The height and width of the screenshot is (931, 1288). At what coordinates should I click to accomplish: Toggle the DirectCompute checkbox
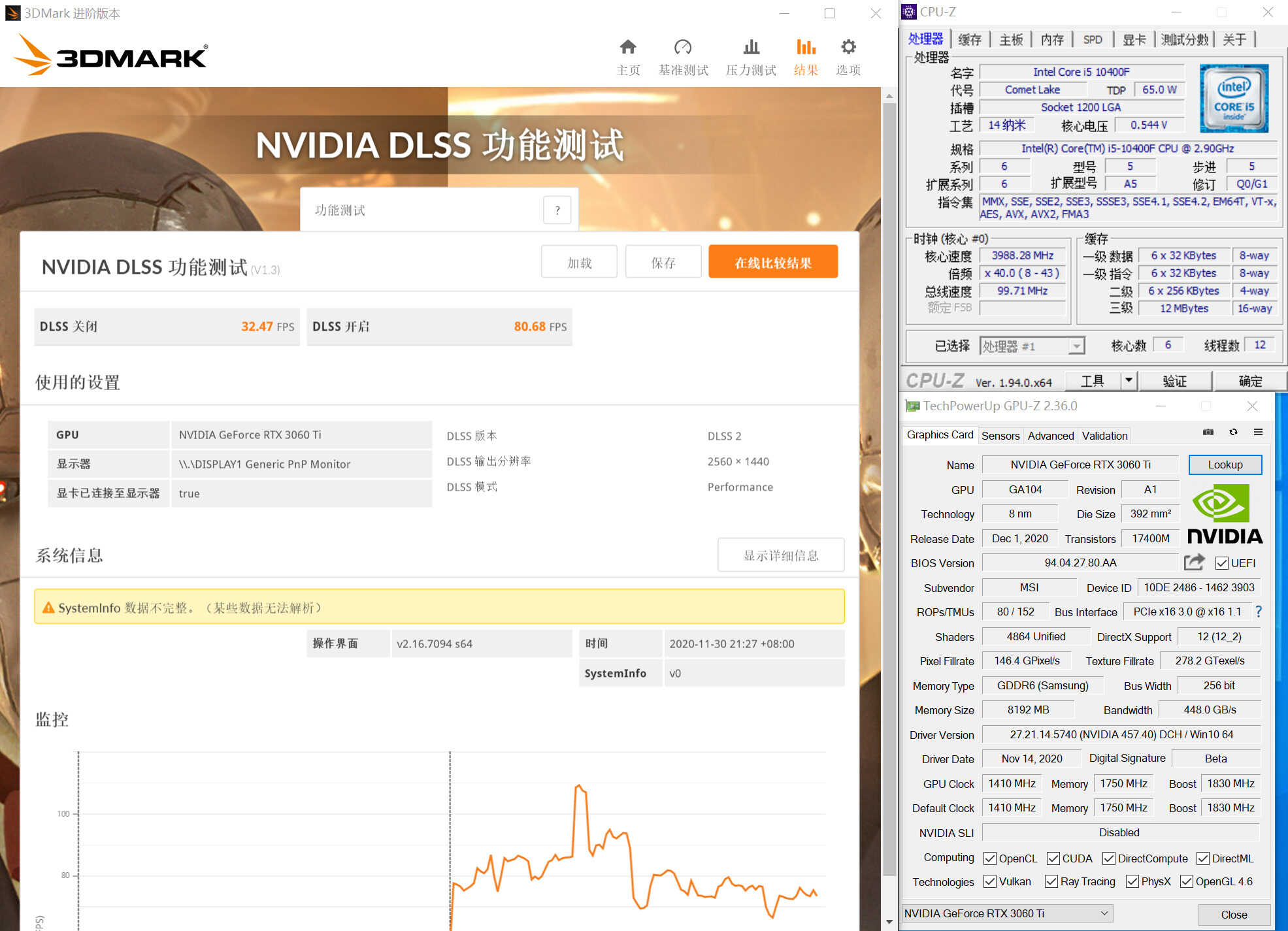pyautogui.click(x=1109, y=858)
